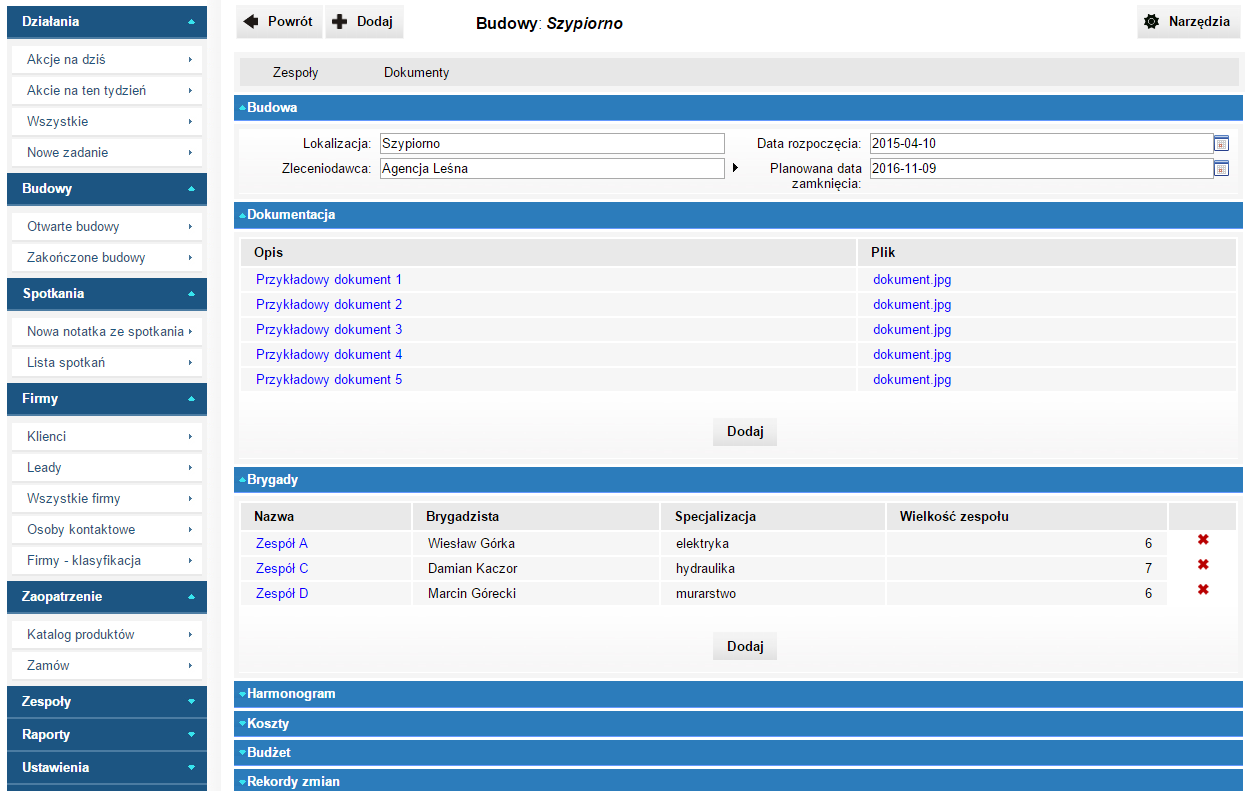Click the calendar icon beside Data rozpoczęcia
1245x791 pixels.
[x=1220, y=143]
